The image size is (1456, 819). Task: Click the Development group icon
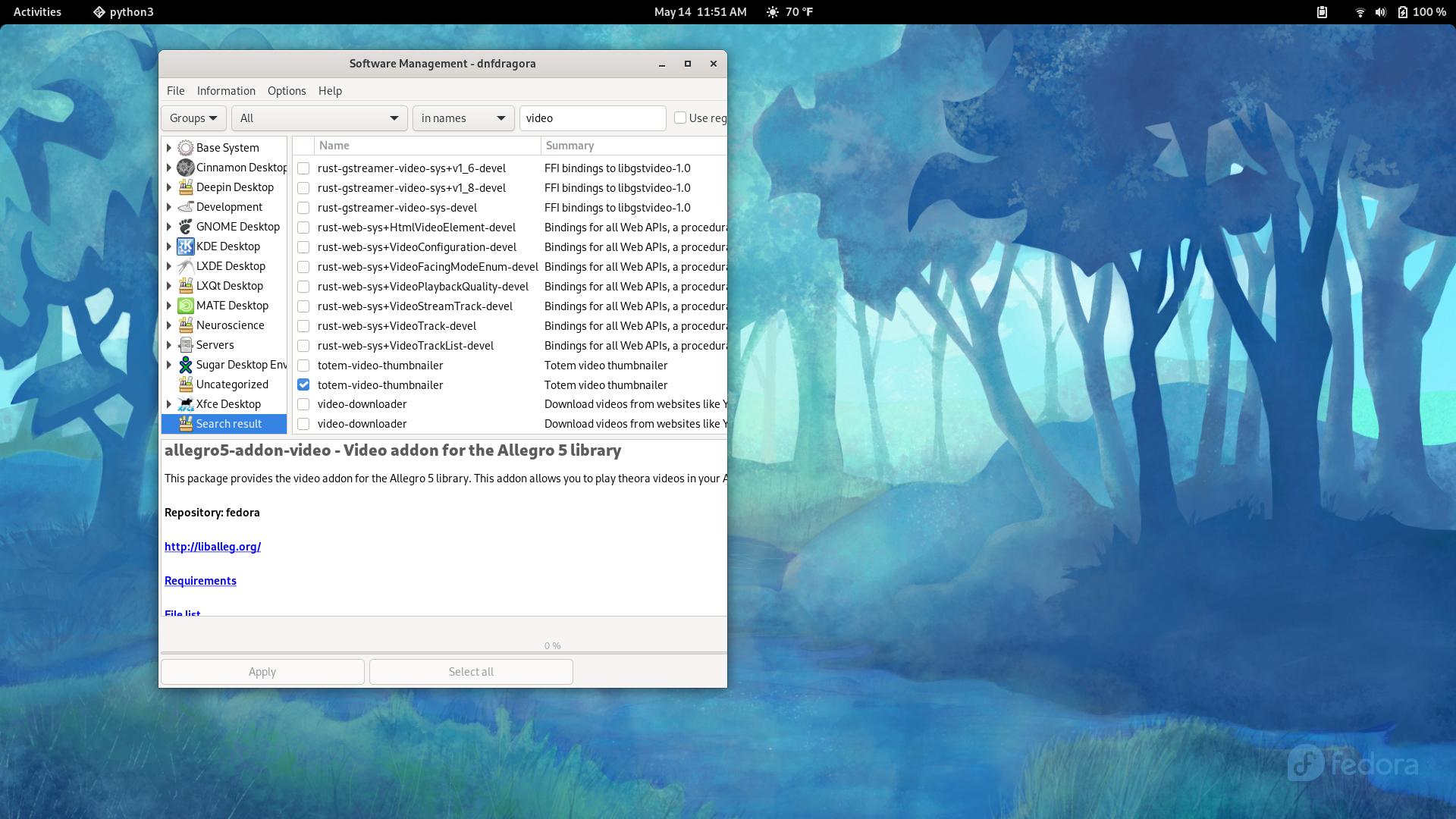tap(186, 207)
